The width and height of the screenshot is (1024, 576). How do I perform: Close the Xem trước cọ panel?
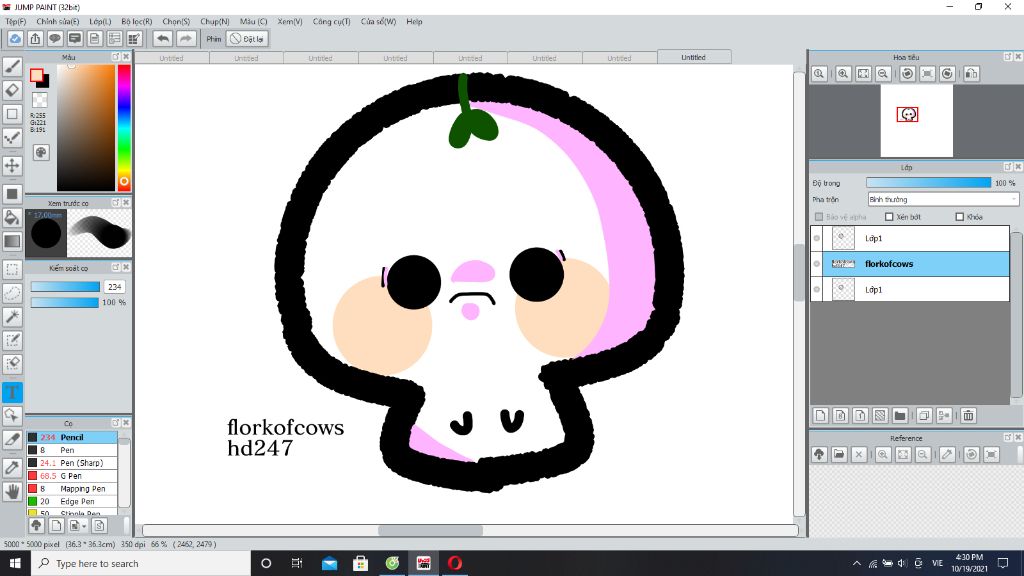(x=126, y=202)
